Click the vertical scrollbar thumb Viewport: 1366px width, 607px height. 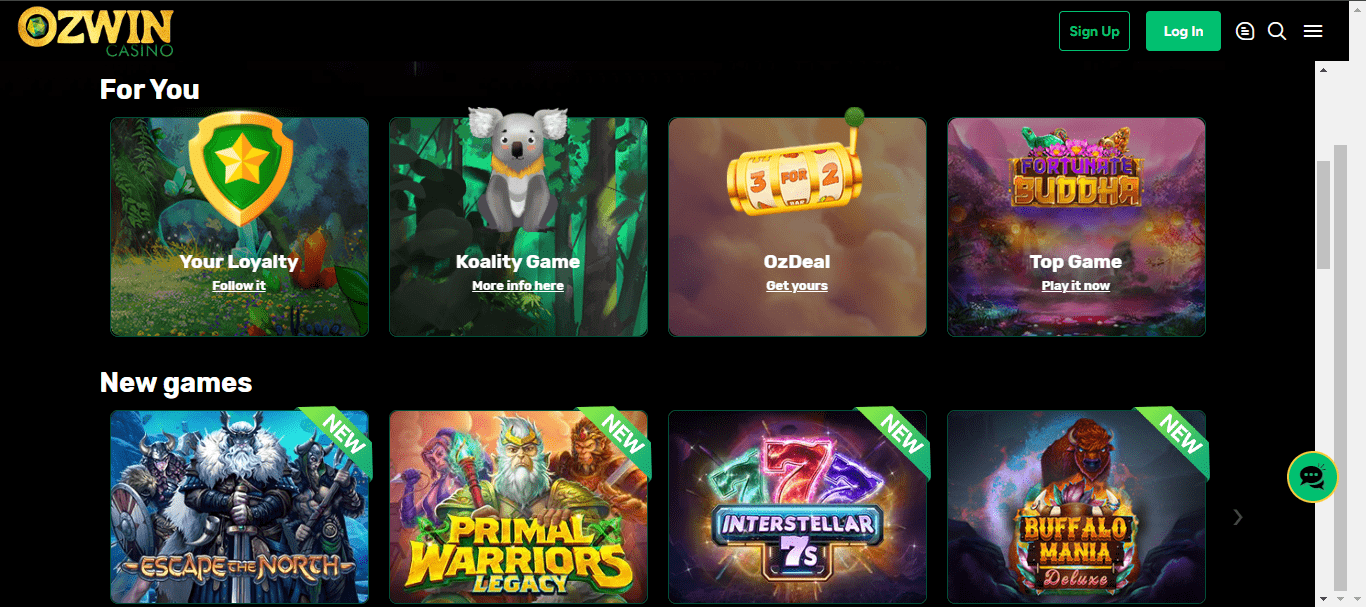(1323, 214)
